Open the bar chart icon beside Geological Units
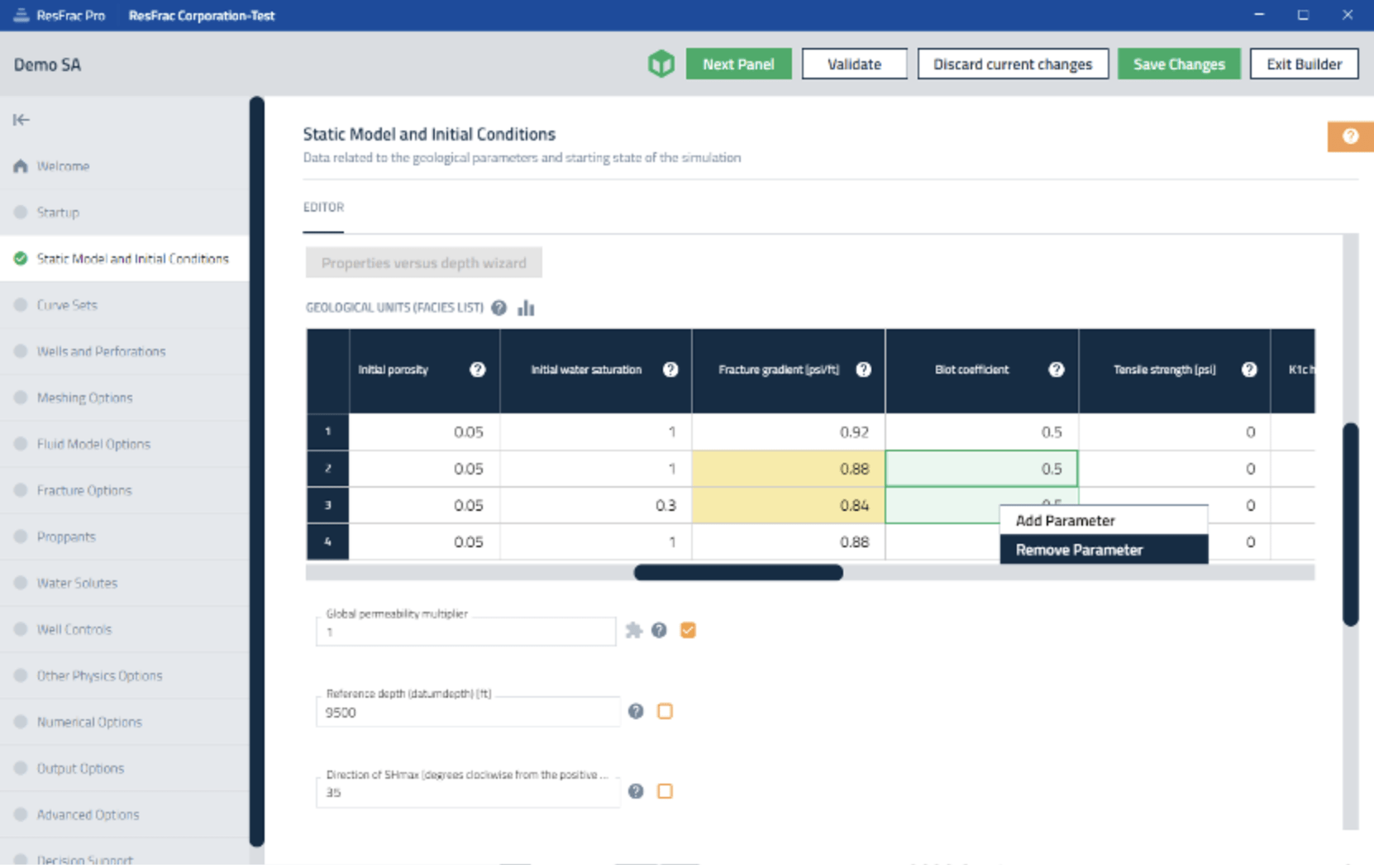The image size is (1374, 868). pyautogui.click(x=526, y=308)
